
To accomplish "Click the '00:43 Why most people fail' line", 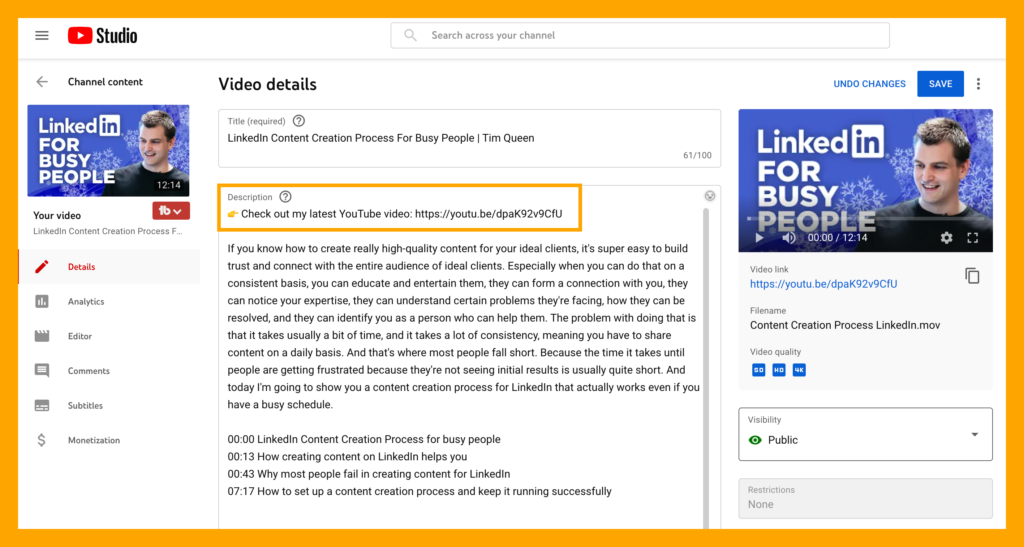I will click(x=369, y=474).
